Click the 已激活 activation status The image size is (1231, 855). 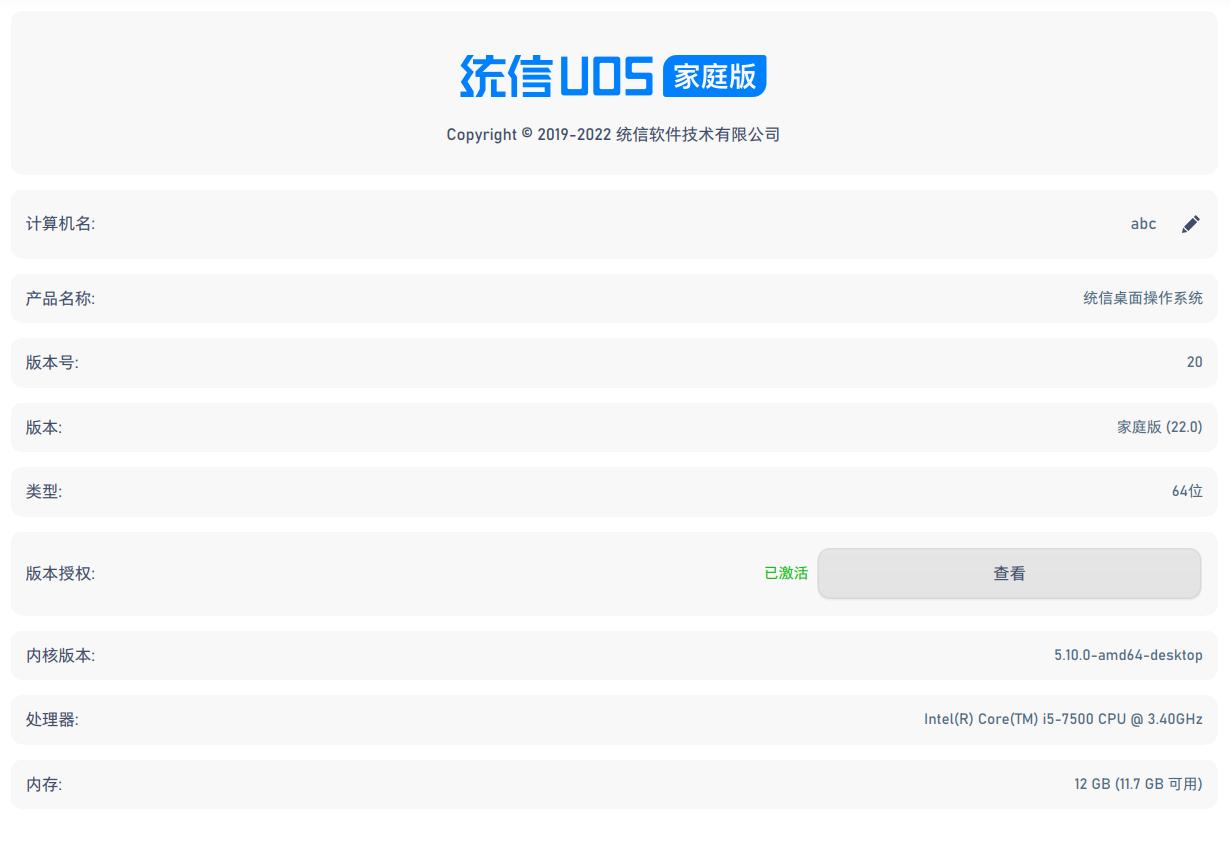coord(786,574)
